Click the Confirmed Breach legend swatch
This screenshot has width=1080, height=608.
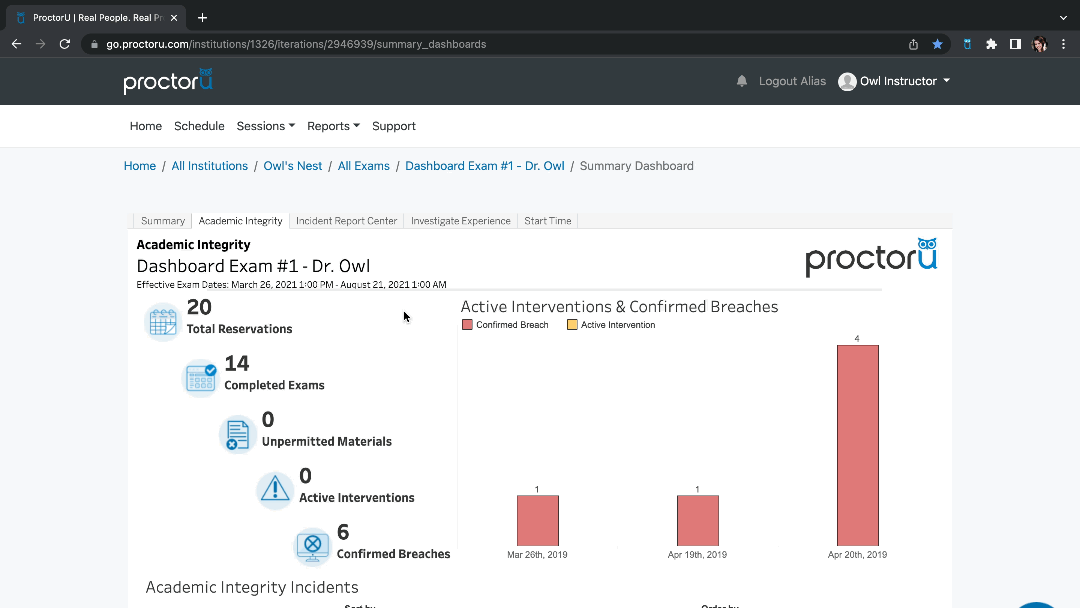click(467, 325)
